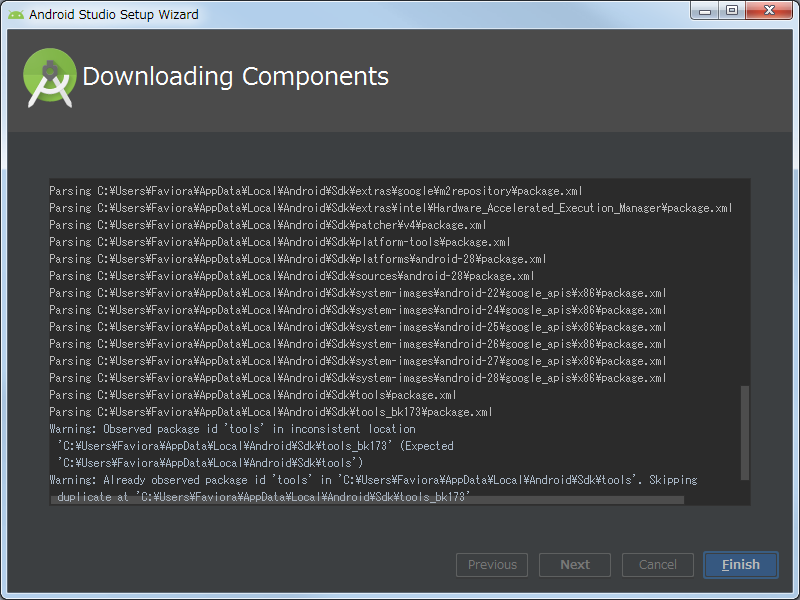This screenshot has width=800, height=600.
Task: Click the Android Studio logo in header
Action: point(49,78)
